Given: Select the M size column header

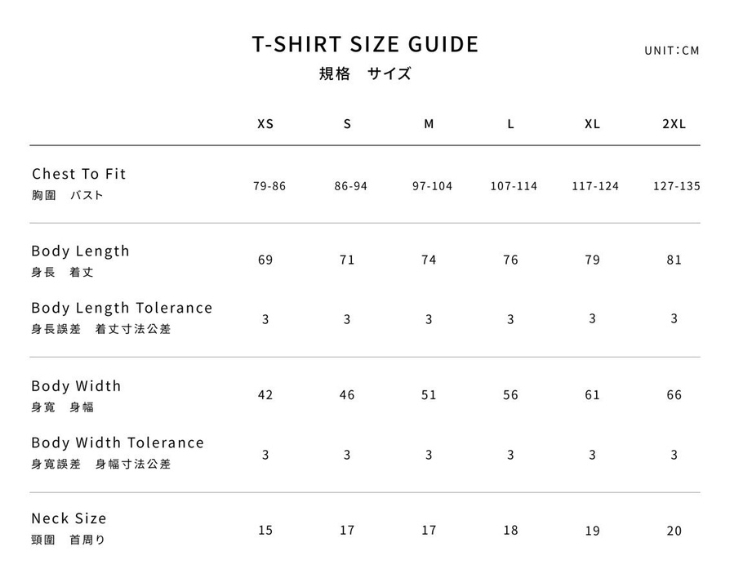Looking at the screenshot, I should 429,124.
